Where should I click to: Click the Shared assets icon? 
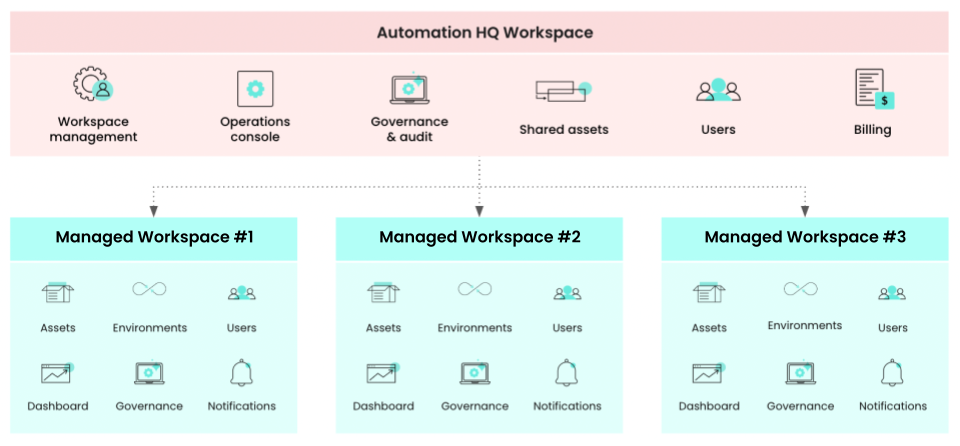(x=563, y=92)
